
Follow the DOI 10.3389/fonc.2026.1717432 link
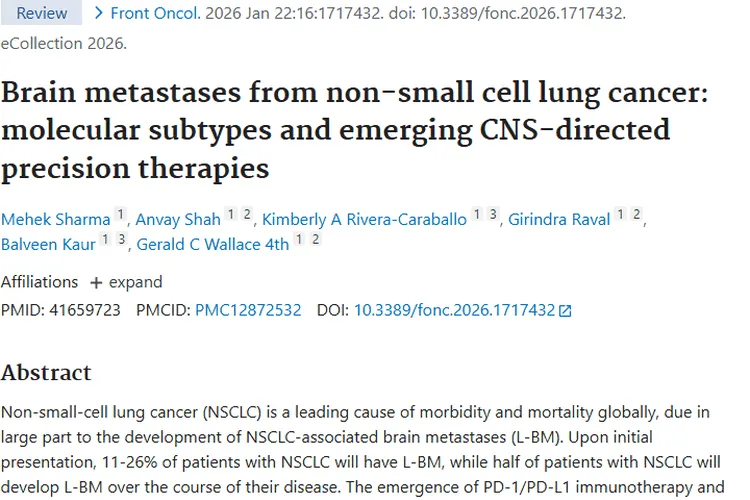[x=454, y=310]
